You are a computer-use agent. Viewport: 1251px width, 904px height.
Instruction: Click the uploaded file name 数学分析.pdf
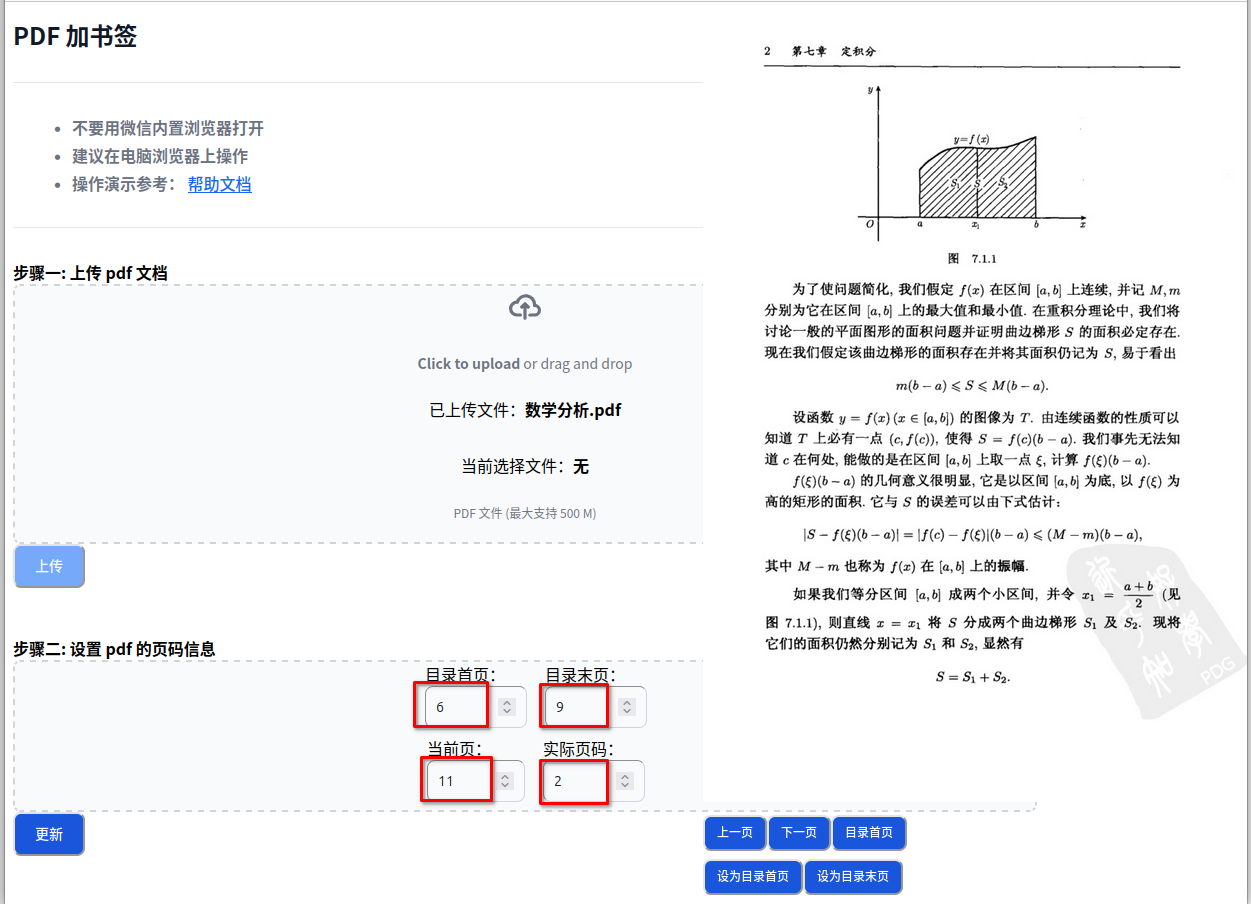[x=573, y=410]
